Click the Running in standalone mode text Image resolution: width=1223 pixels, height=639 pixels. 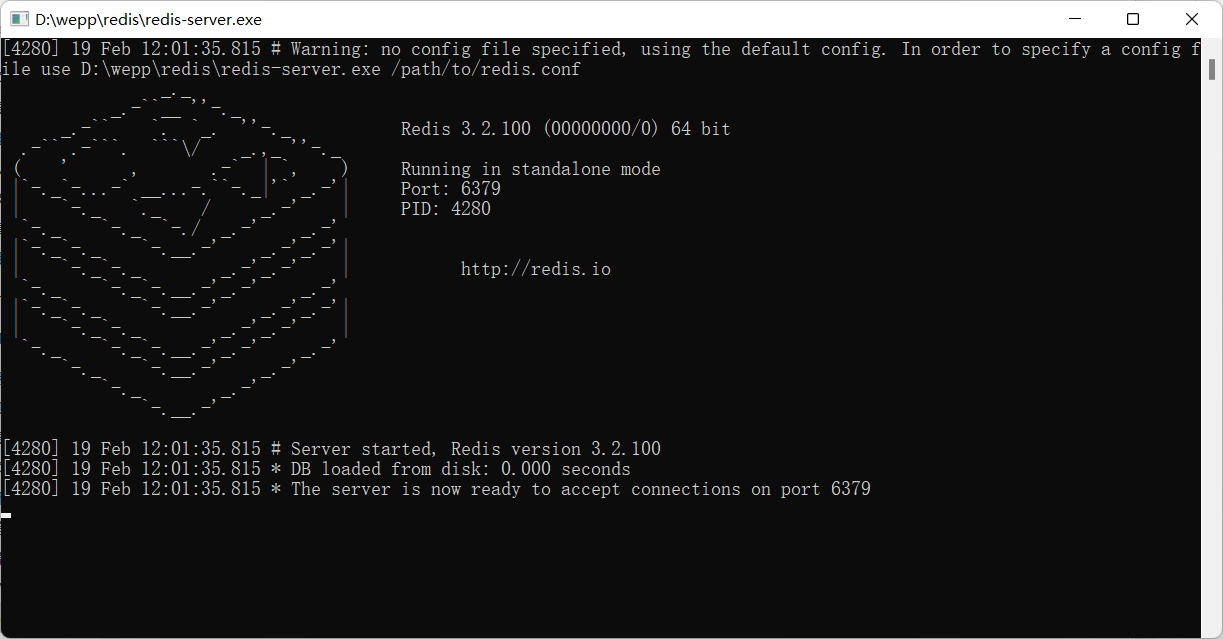[x=530, y=168]
